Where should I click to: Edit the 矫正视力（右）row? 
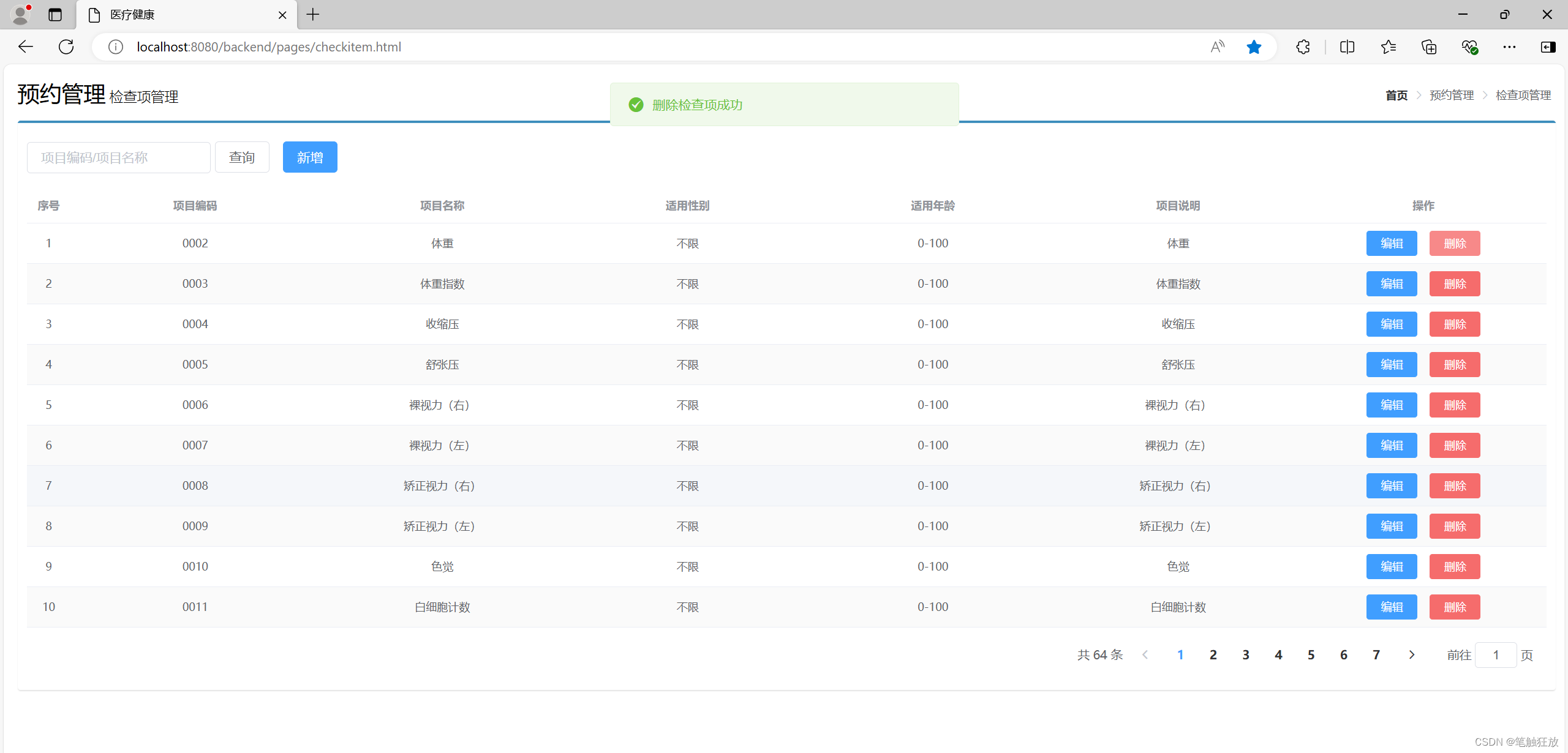pyautogui.click(x=1392, y=485)
